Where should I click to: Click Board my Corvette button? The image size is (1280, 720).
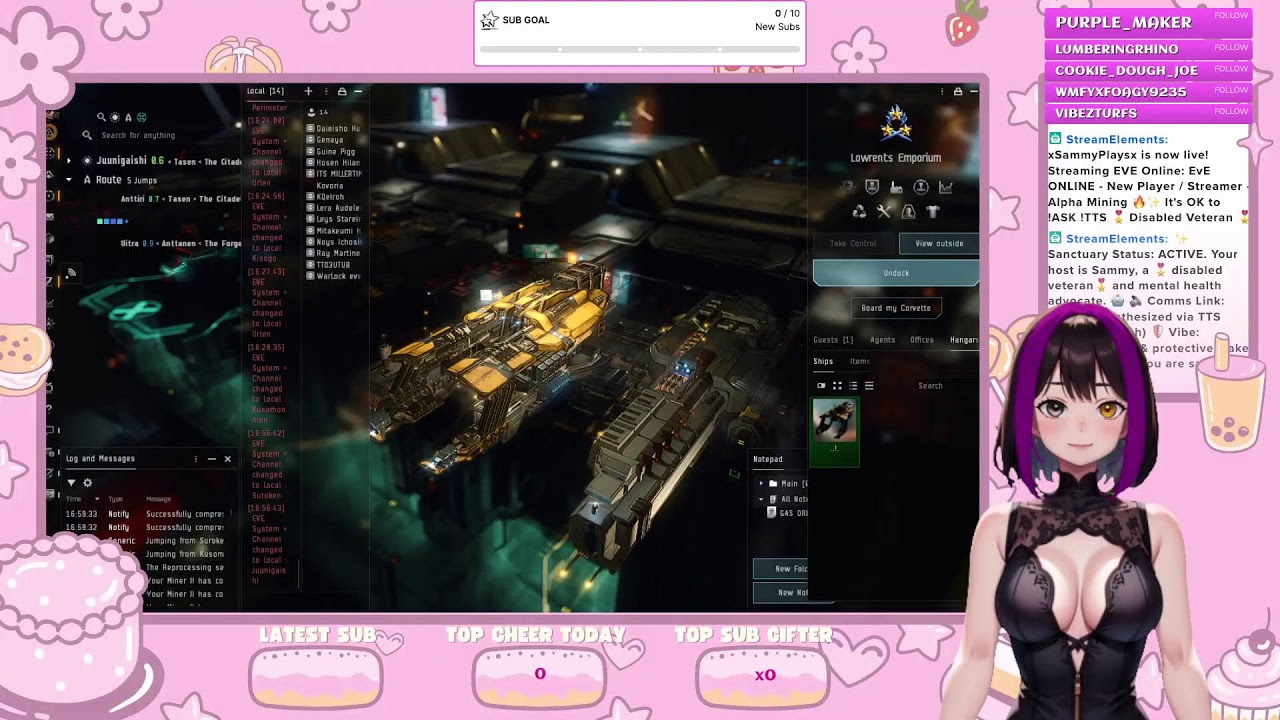pyautogui.click(x=896, y=308)
